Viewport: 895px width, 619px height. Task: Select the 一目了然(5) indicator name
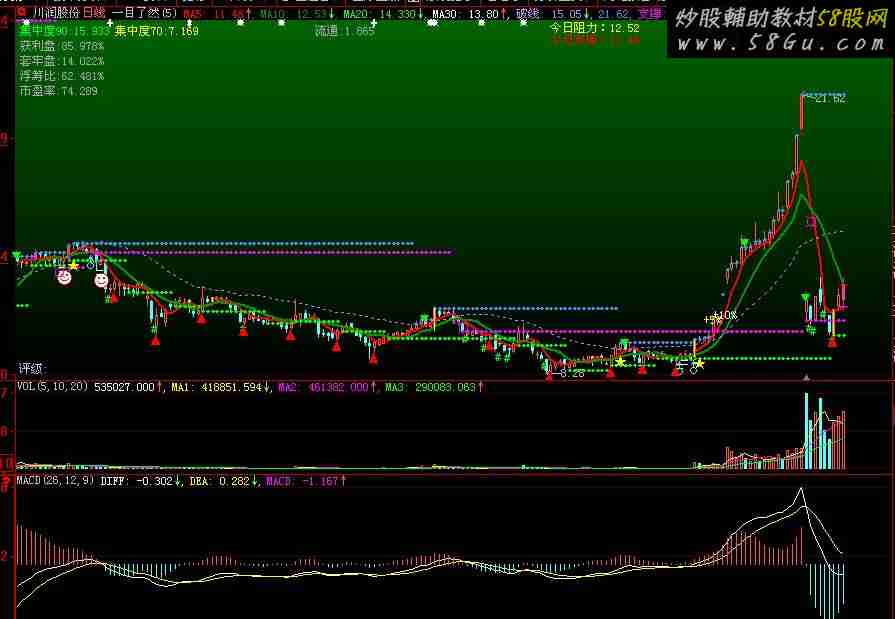pos(144,13)
